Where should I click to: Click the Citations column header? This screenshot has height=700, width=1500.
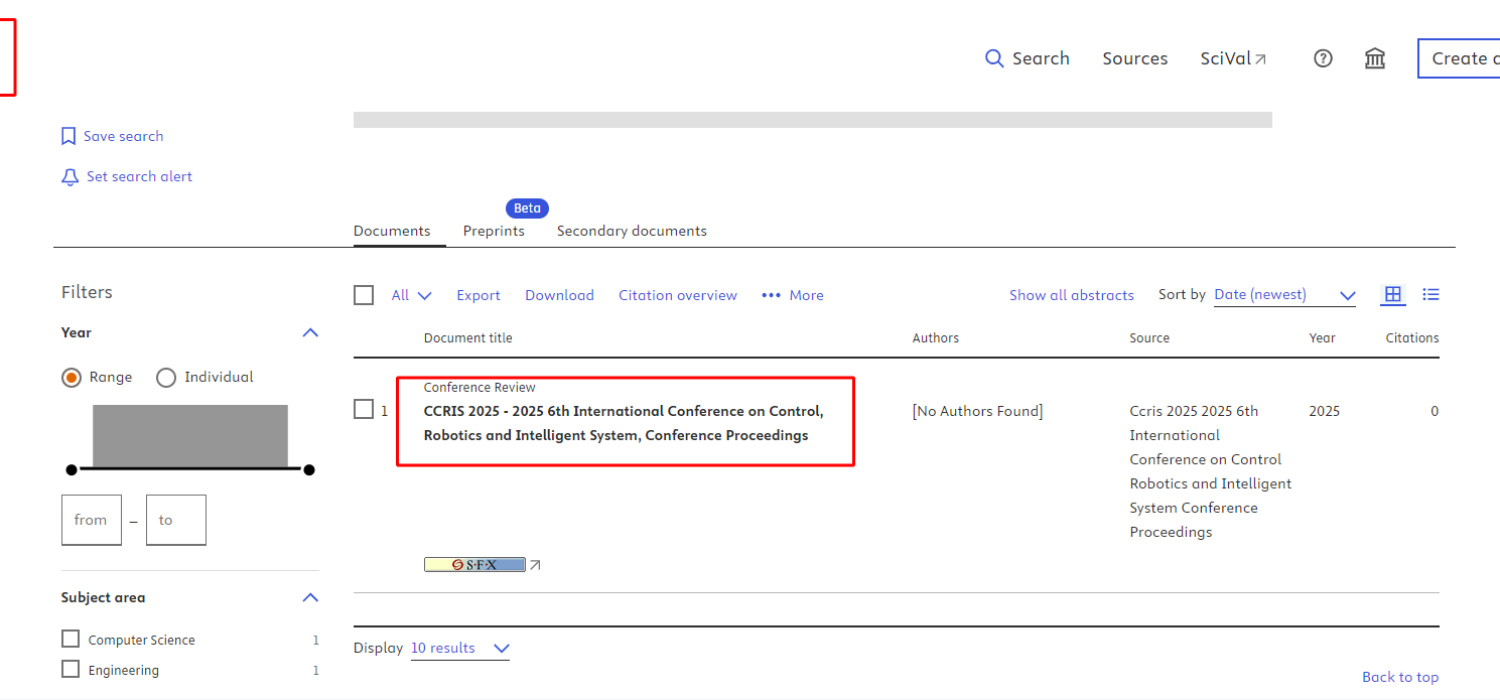click(x=1412, y=338)
